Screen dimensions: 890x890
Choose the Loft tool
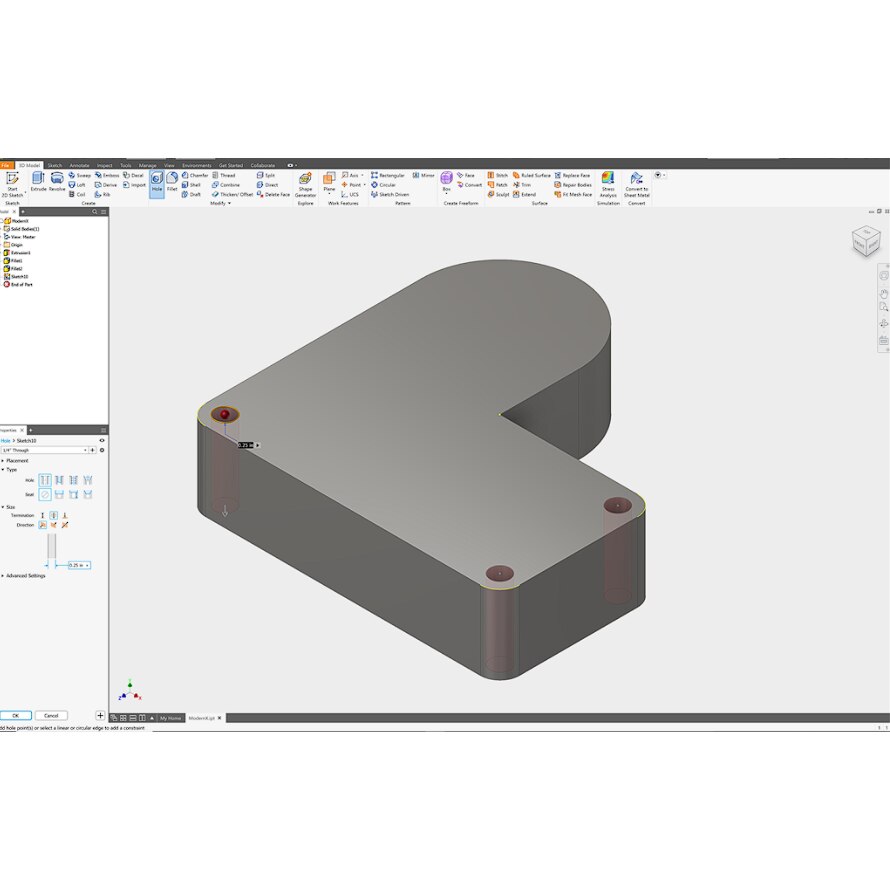point(77,185)
